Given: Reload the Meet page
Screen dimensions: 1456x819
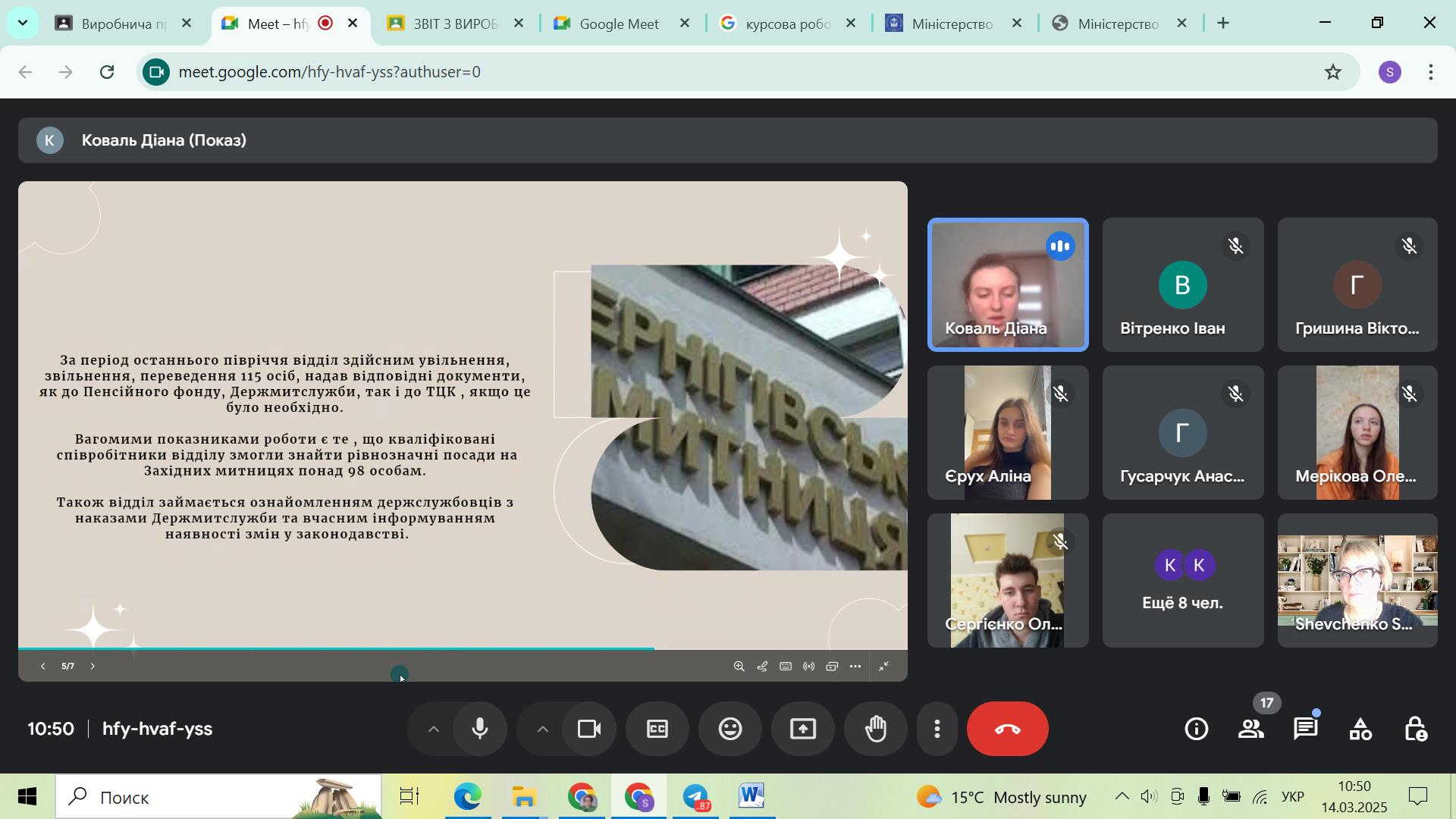Looking at the screenshot, I should (x=107, y=72).
